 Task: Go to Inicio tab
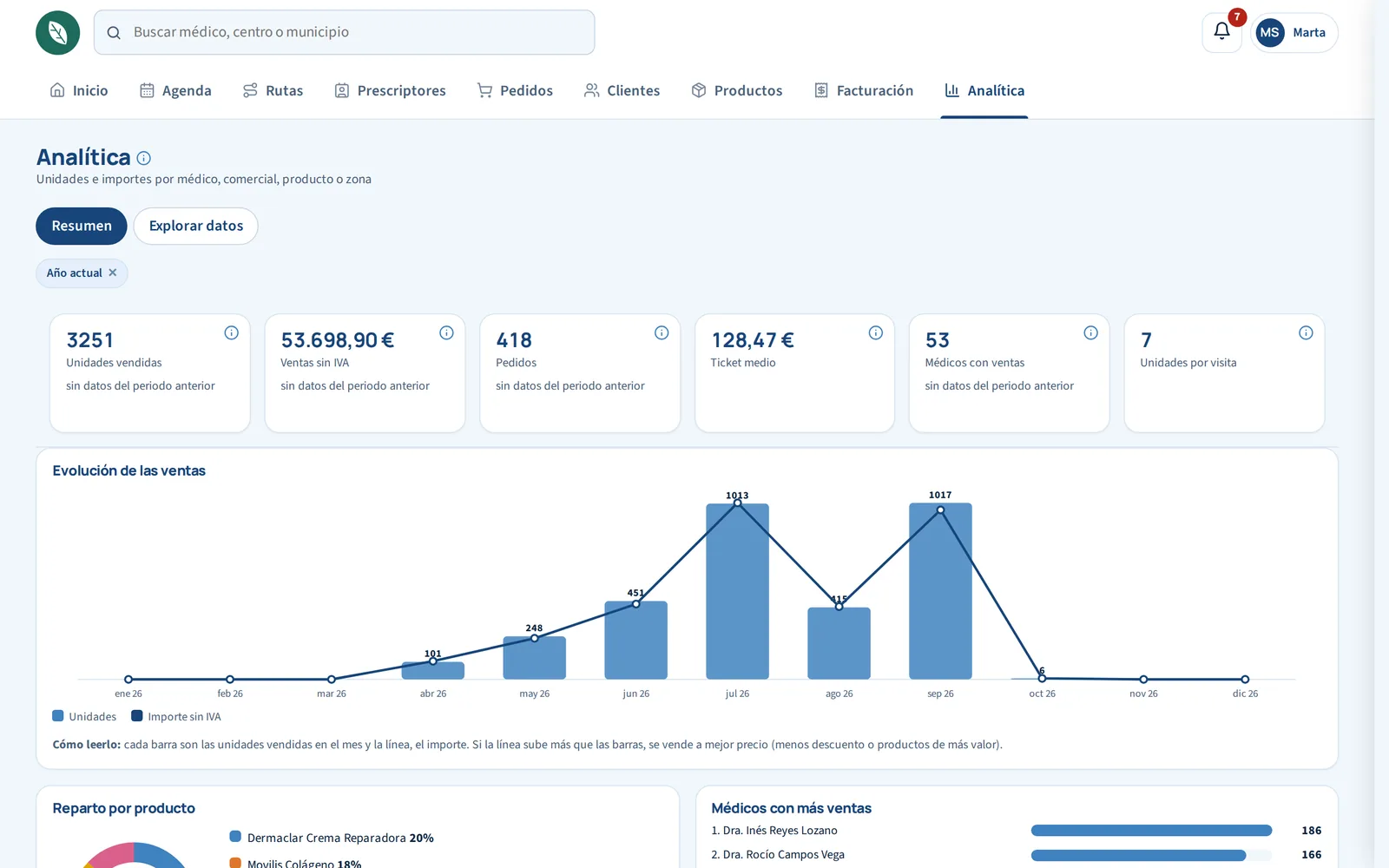pos(79,90)
